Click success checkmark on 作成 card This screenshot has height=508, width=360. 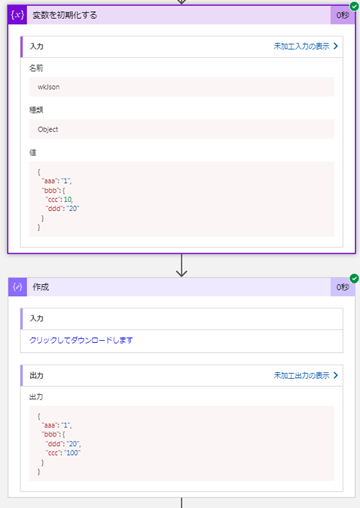coord(354,278)
